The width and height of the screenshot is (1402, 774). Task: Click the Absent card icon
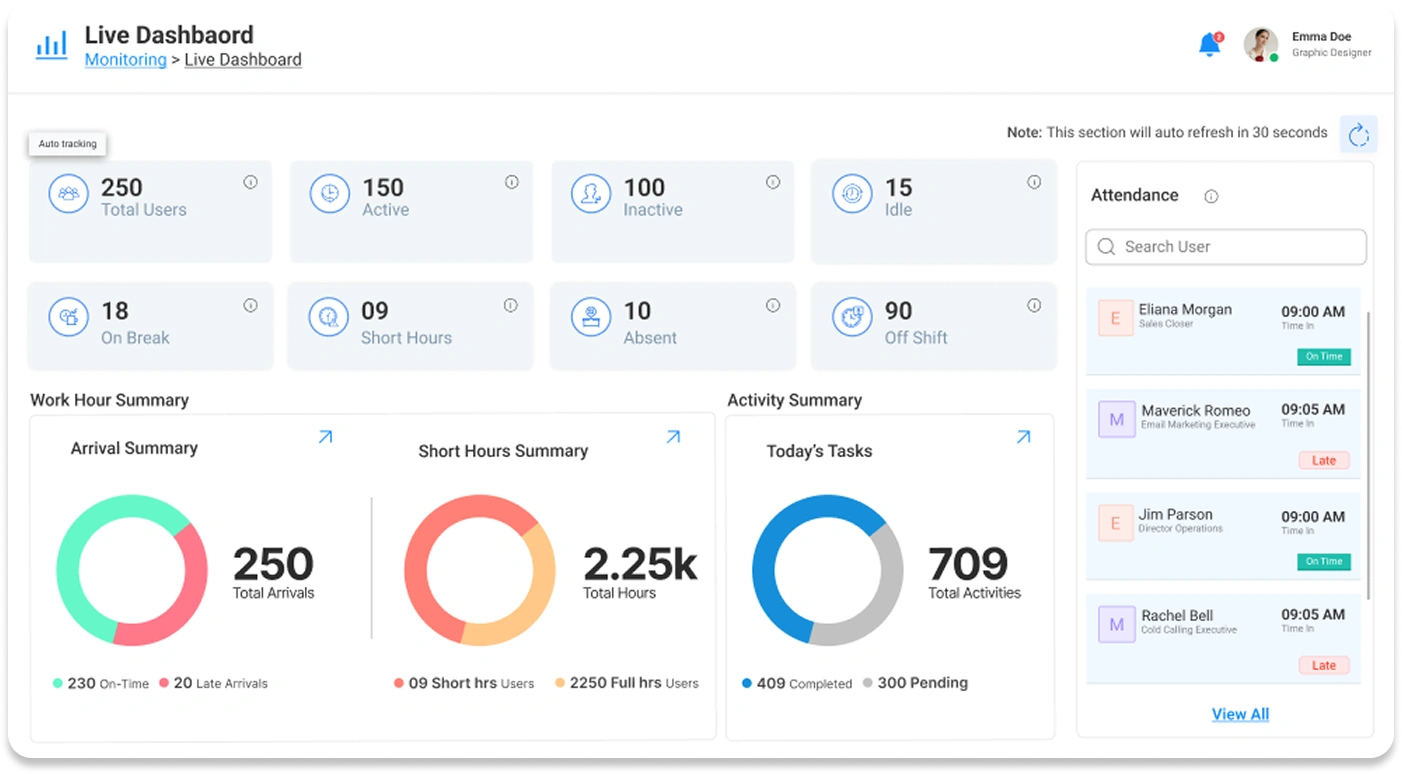click(x=590, y=317)
